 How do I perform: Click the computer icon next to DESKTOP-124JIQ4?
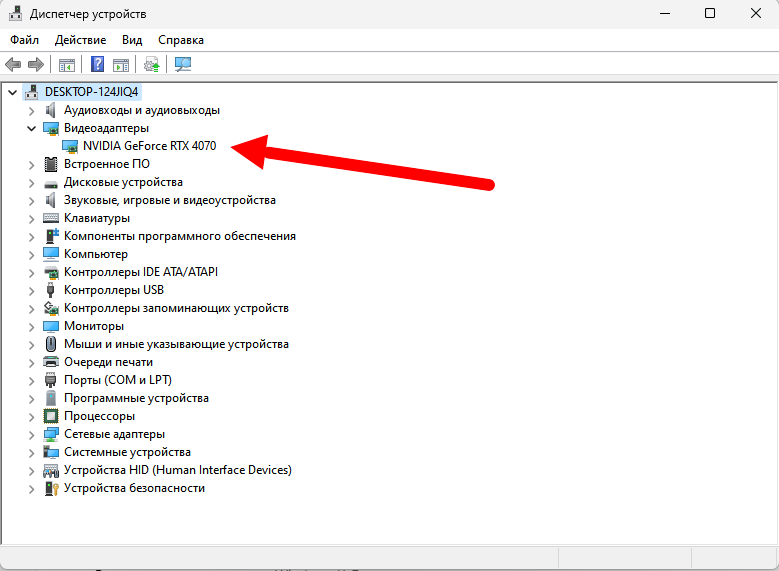(32, 91)
